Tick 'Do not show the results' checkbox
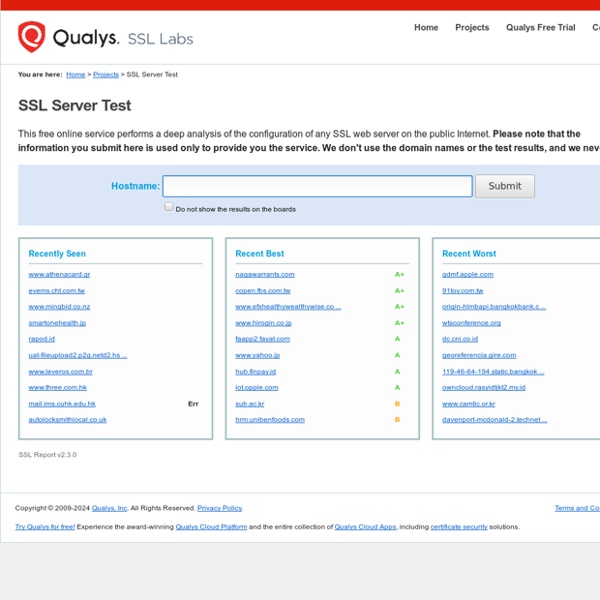Screen dimensions: 600x600 169,207
